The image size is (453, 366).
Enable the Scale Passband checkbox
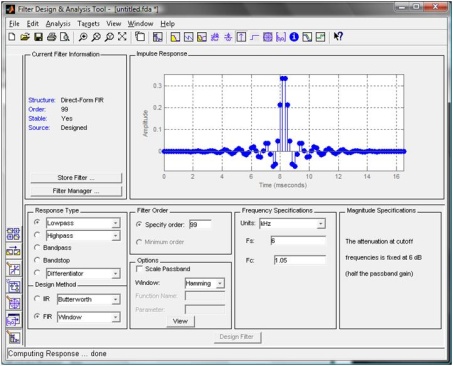[x=139, y=268]
